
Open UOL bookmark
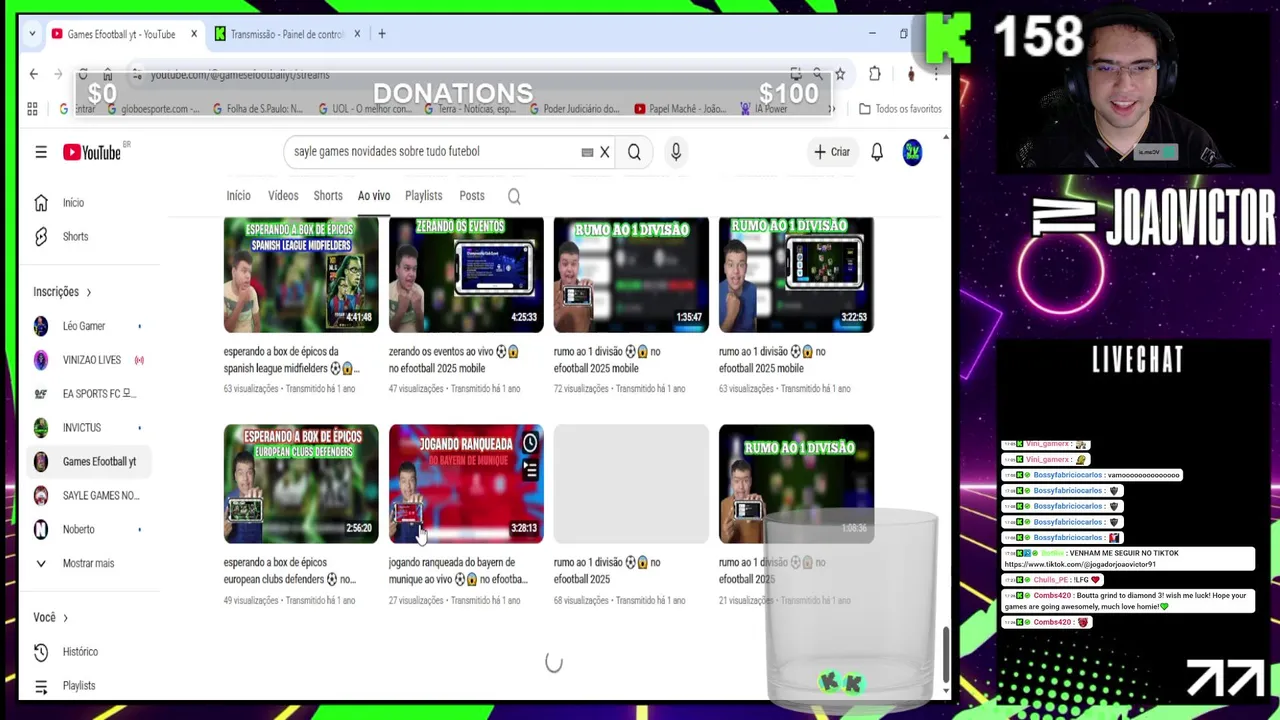(365, 109)
